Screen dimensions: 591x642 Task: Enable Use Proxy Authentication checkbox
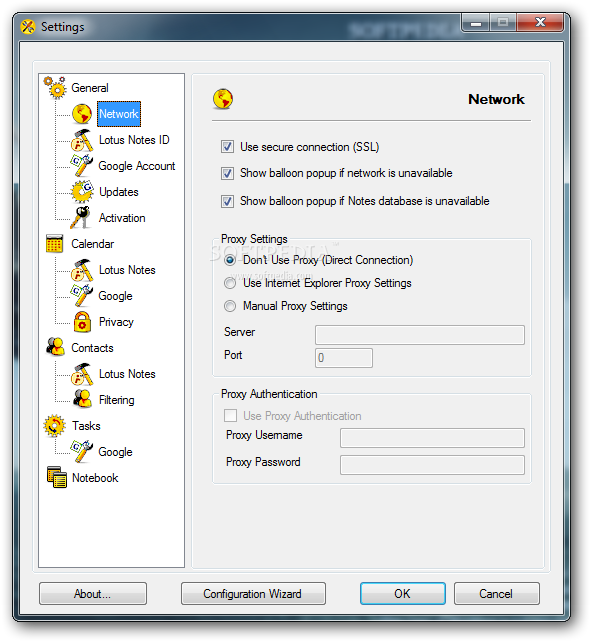pyautogui.click(x=231, y=416)
